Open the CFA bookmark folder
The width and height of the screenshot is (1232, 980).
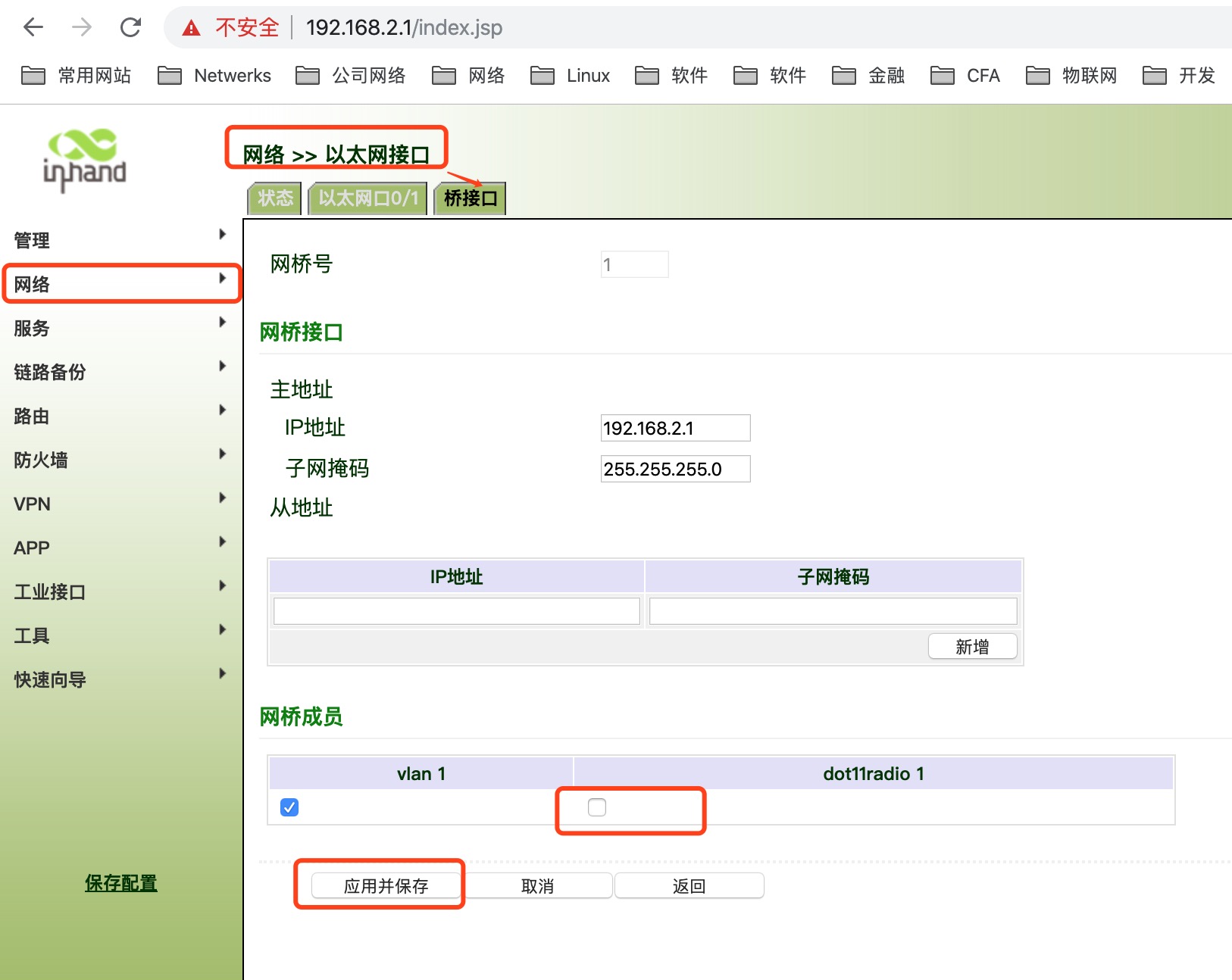tap(965, 76)
